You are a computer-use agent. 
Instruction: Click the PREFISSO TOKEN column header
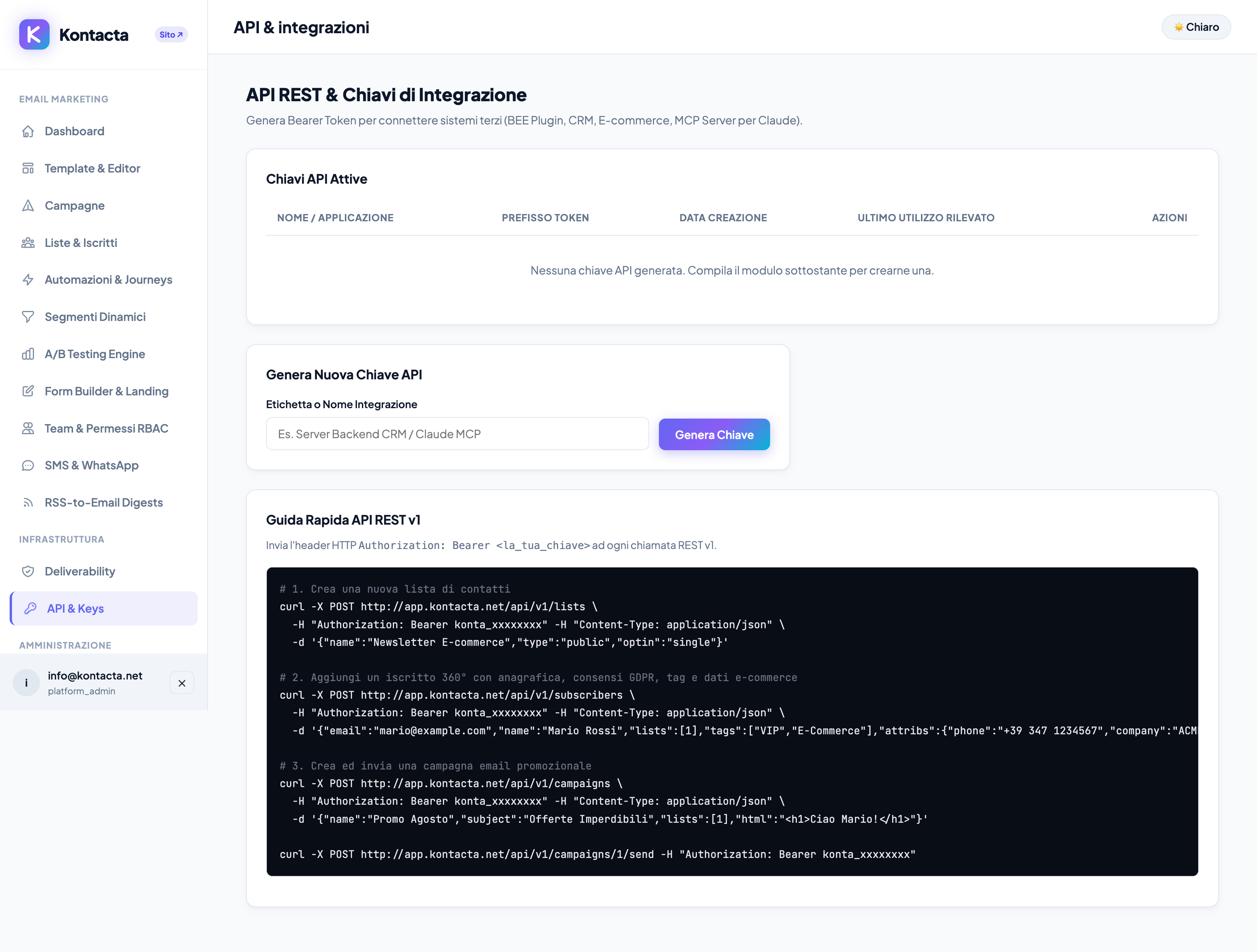(x=545, y=218)
